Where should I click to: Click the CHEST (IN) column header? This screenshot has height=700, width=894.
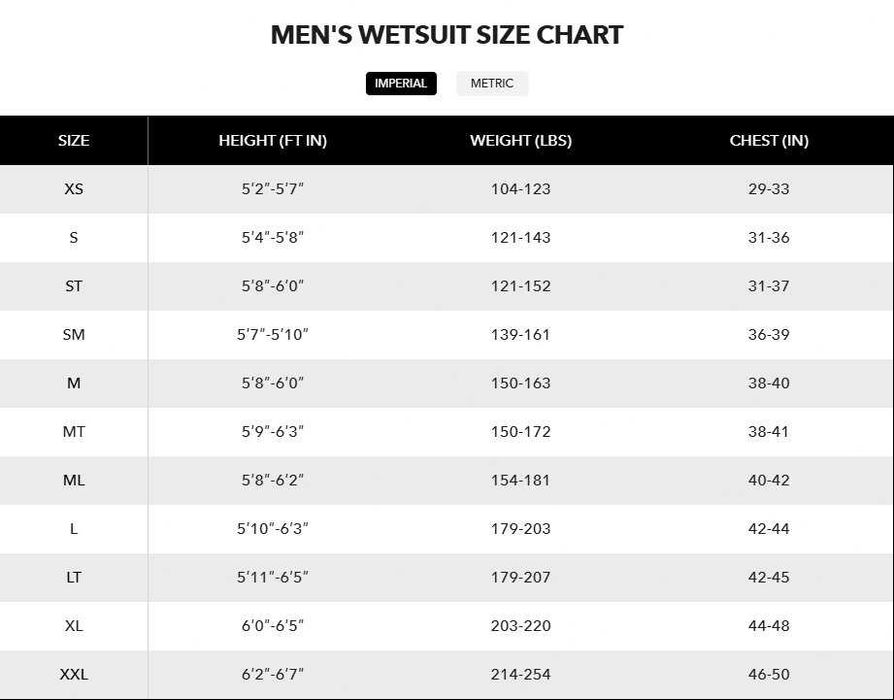point(769,141)
